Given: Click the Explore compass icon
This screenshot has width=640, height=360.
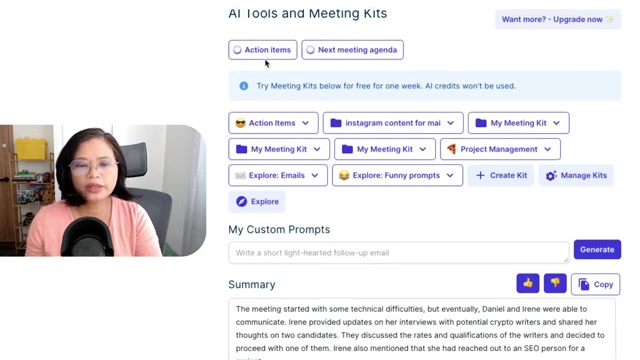Looking at the screenshot, I should (x=242, y=201).
